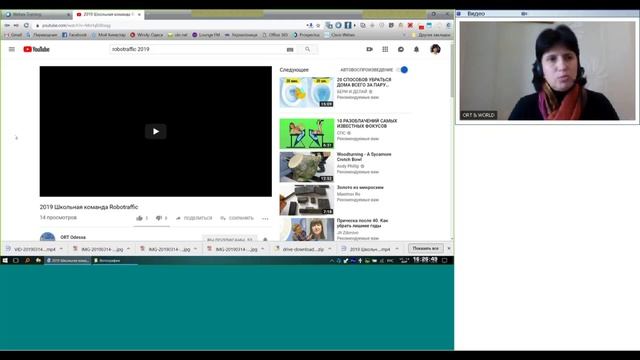Go to the YouTube home logo
Viewport: 640px width, 360px height.
click(x=36, y=49)
